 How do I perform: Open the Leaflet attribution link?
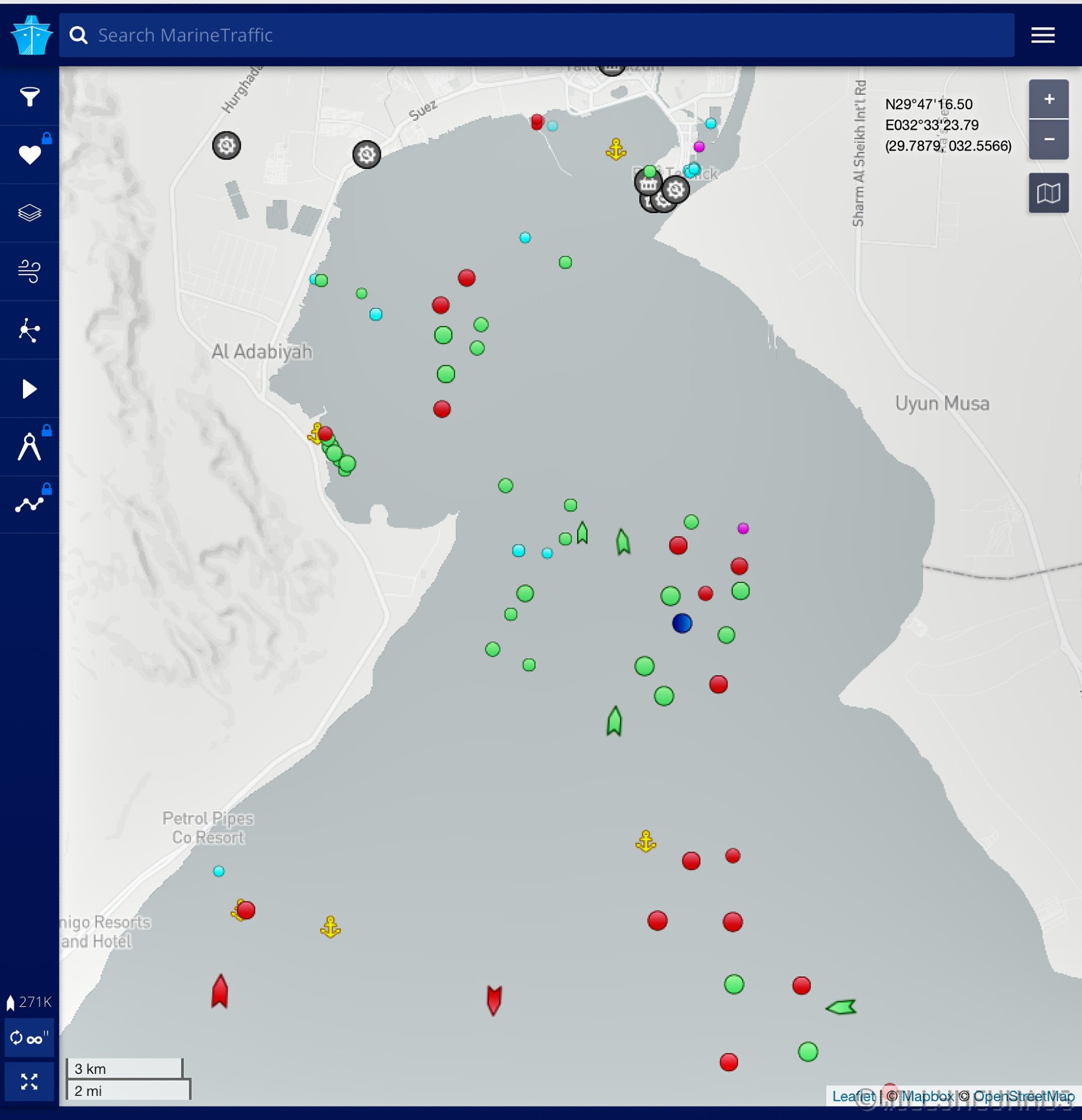(853, 1096)
